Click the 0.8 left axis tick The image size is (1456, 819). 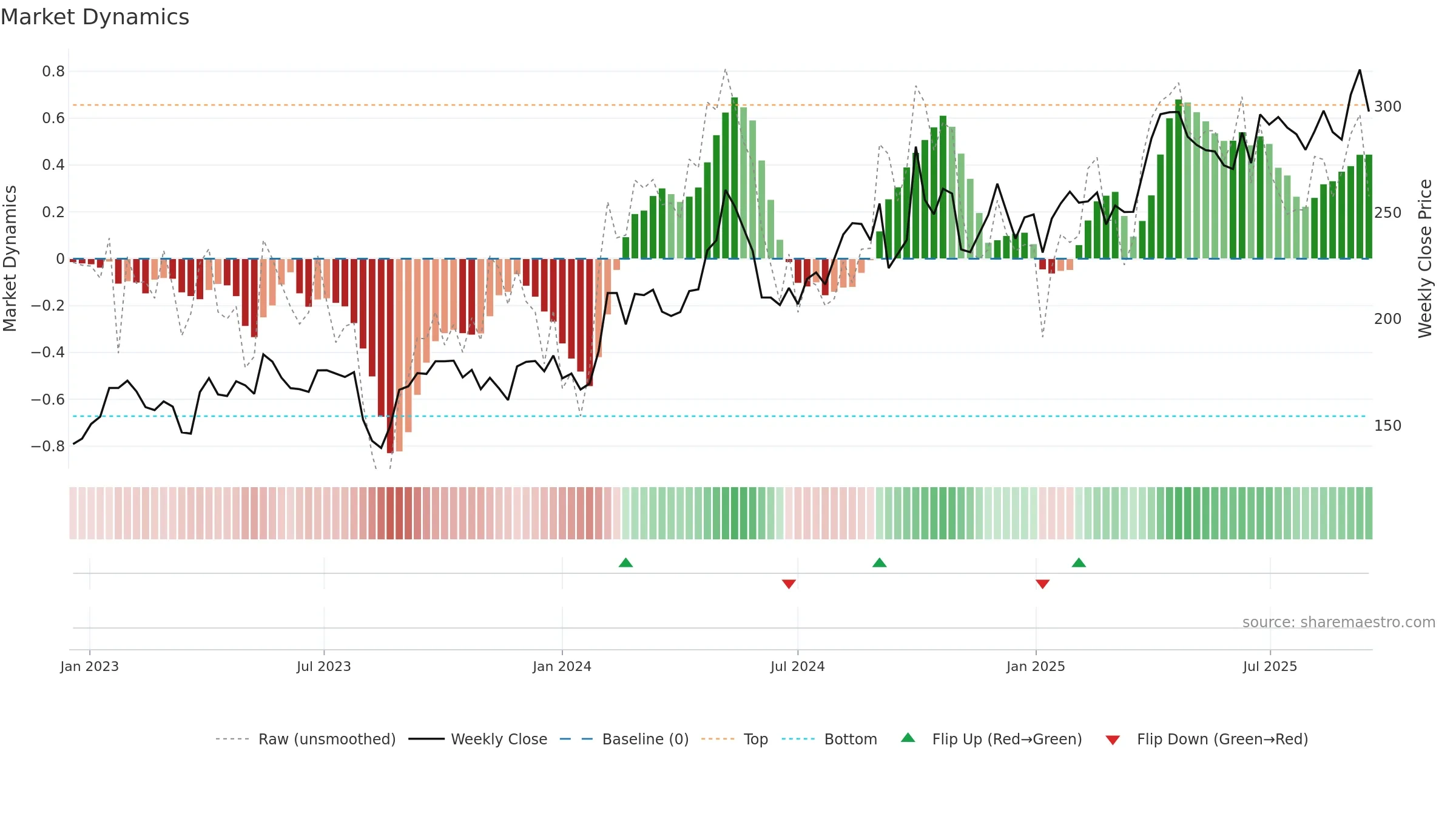pyautogui.click(x=53, y=72)
